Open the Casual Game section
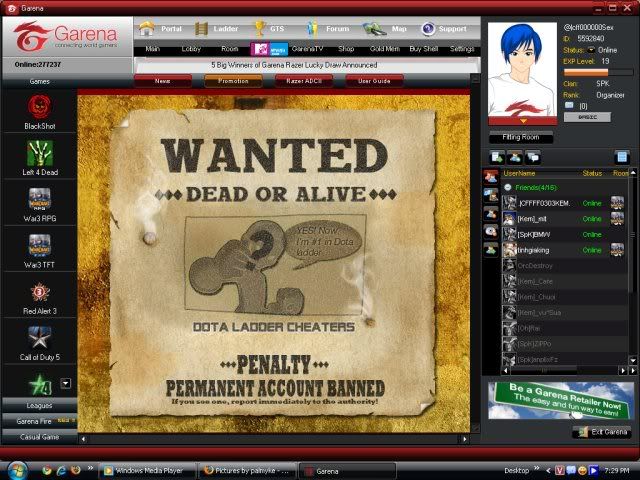 pyautogui.click(x=40, y=437)
